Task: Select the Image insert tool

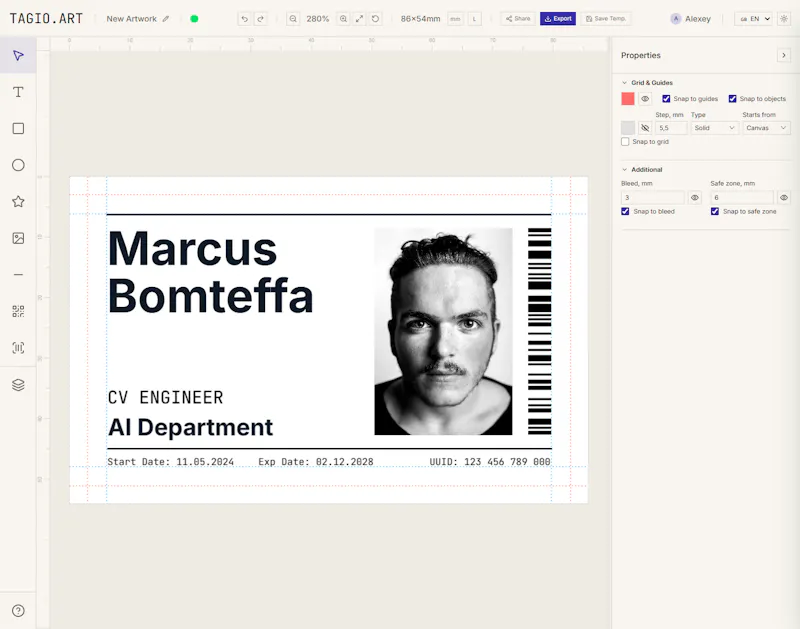Action: [18, 238]
